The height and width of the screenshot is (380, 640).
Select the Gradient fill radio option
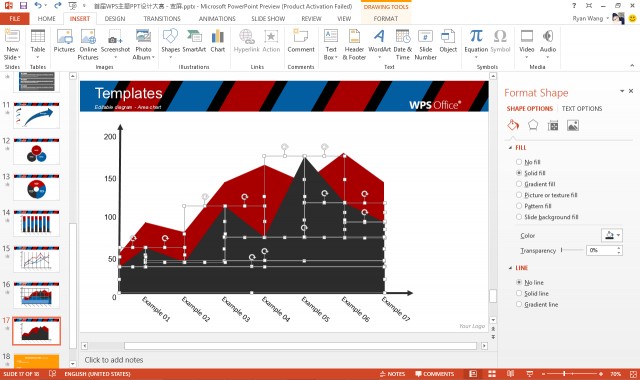519,184
